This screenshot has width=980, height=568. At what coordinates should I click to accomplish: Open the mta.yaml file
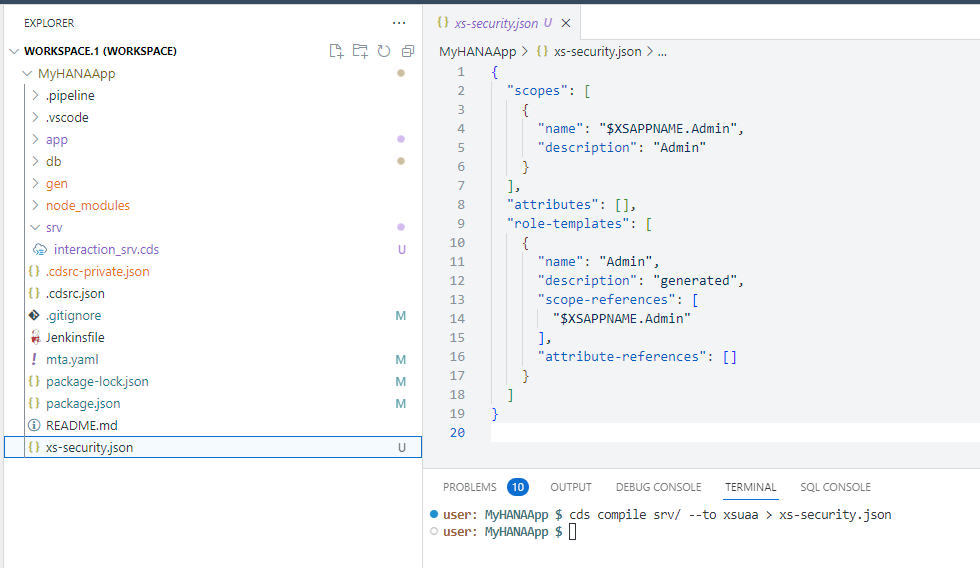tap(72, 359)
